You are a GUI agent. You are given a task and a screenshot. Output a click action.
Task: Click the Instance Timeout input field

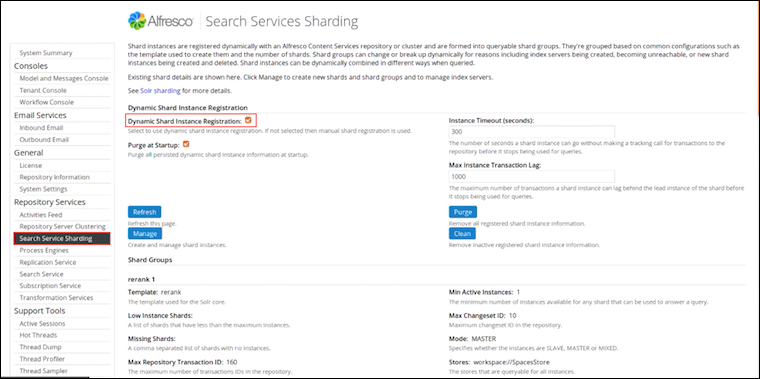point(532,132)
